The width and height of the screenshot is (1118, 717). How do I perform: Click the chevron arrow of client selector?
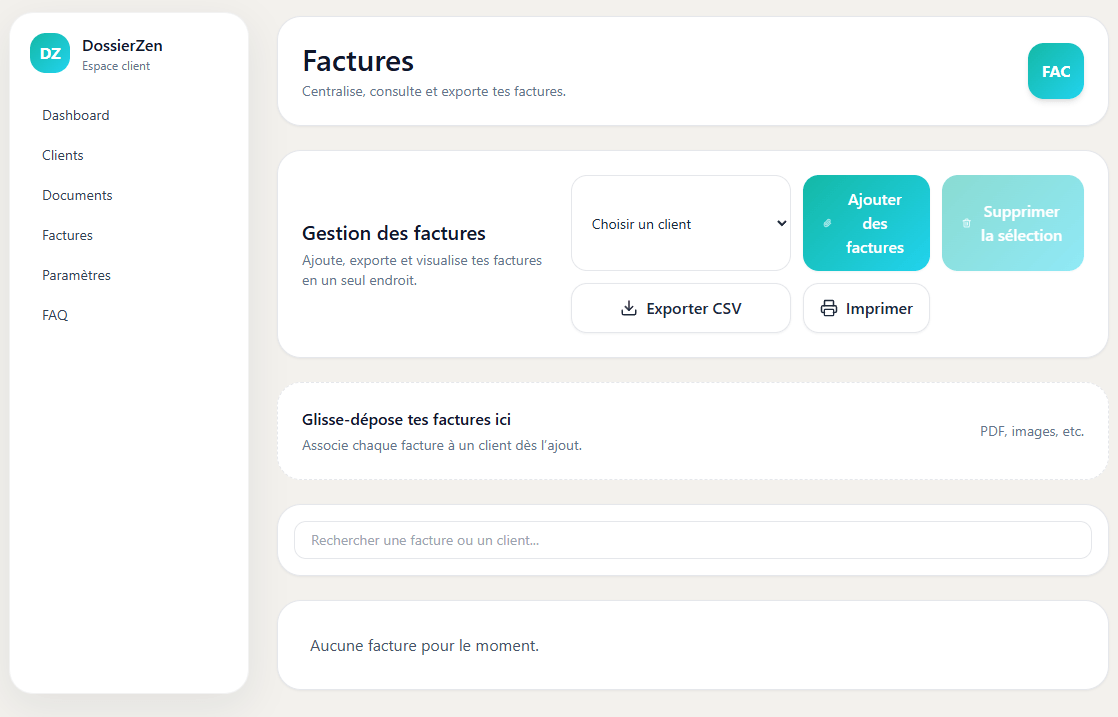781,223
